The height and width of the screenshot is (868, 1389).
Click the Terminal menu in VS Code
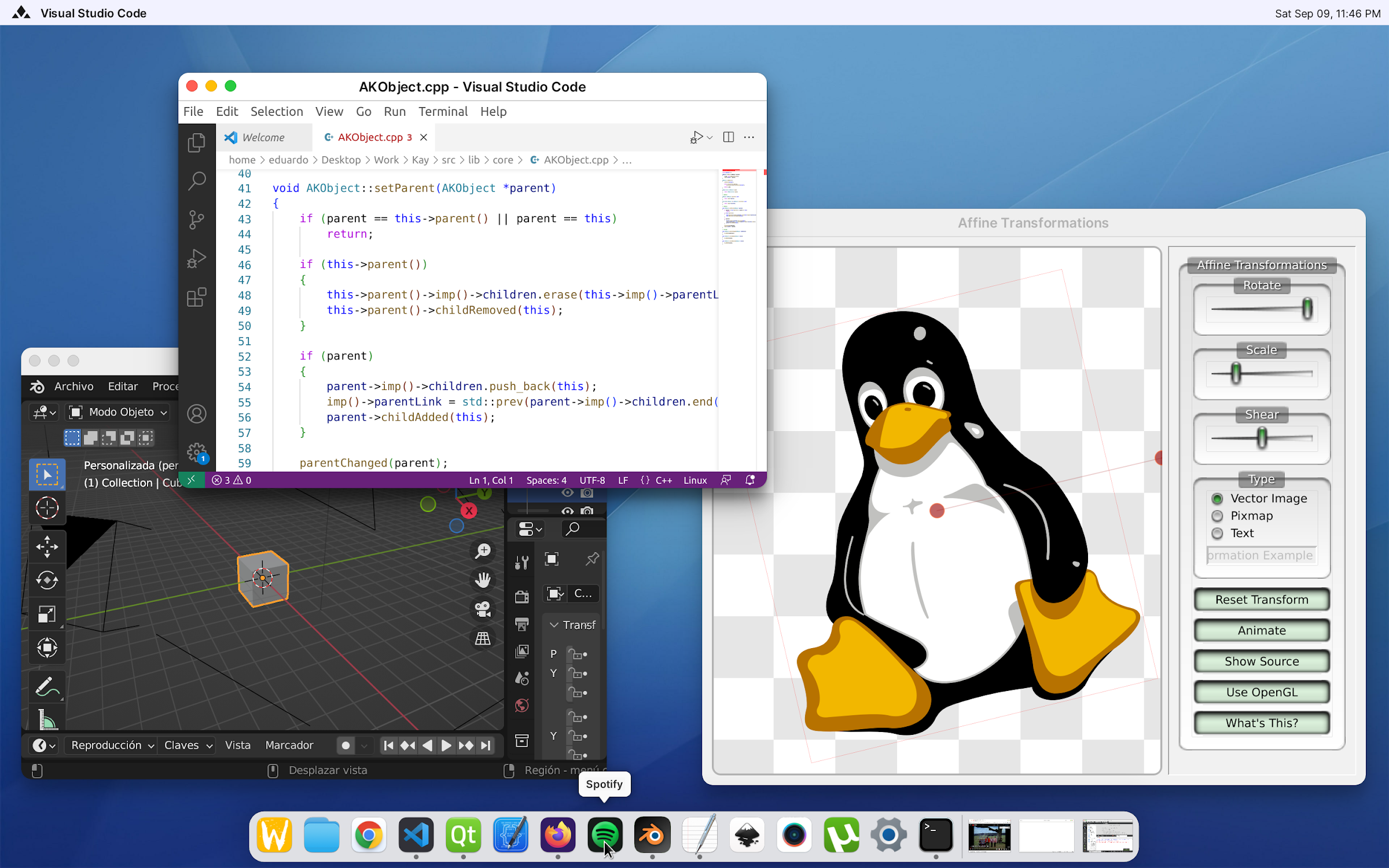[x=443, y=111]
